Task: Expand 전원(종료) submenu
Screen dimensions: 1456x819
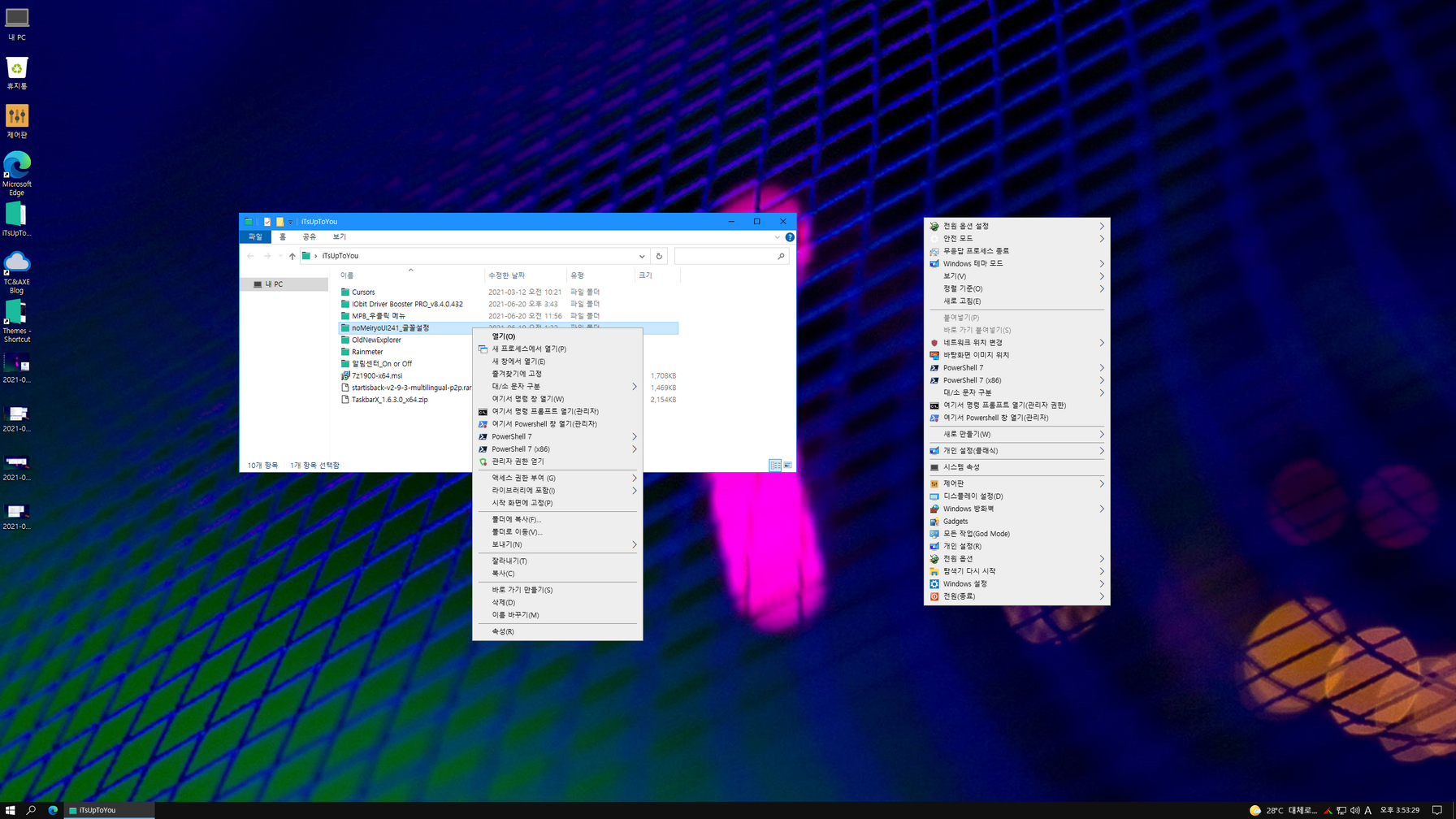Action: (1016, 596)
